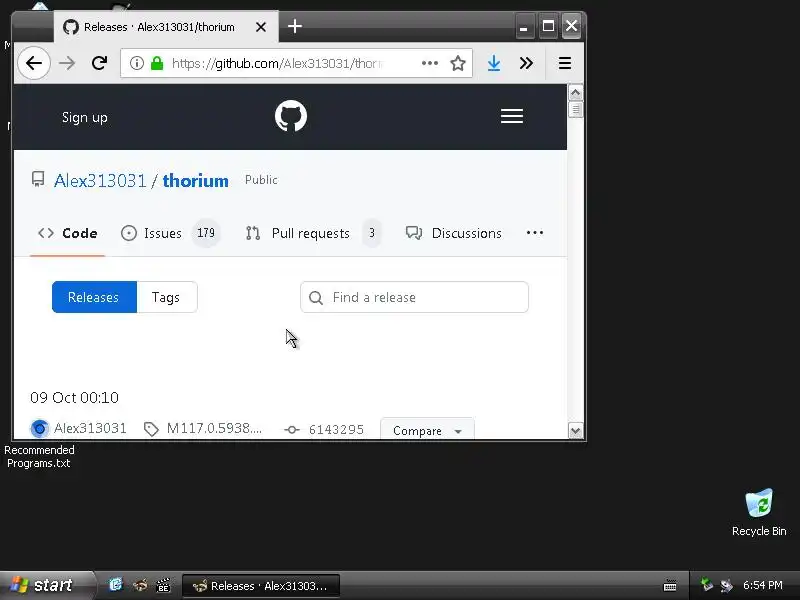This screenshot has height=600, width=800.
Task: Click the URL text in address bar
Action: 278,63
